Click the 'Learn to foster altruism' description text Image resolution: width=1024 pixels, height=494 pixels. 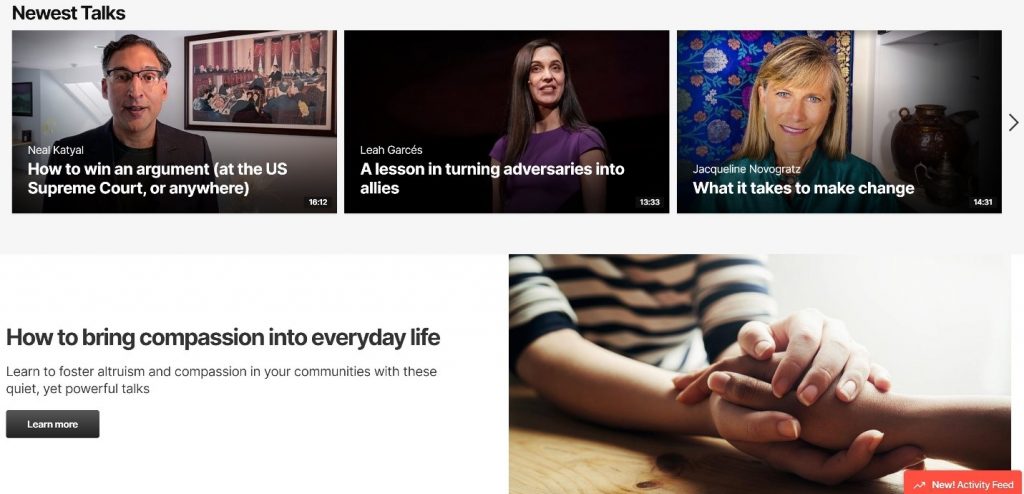click(x=221, y=380)
